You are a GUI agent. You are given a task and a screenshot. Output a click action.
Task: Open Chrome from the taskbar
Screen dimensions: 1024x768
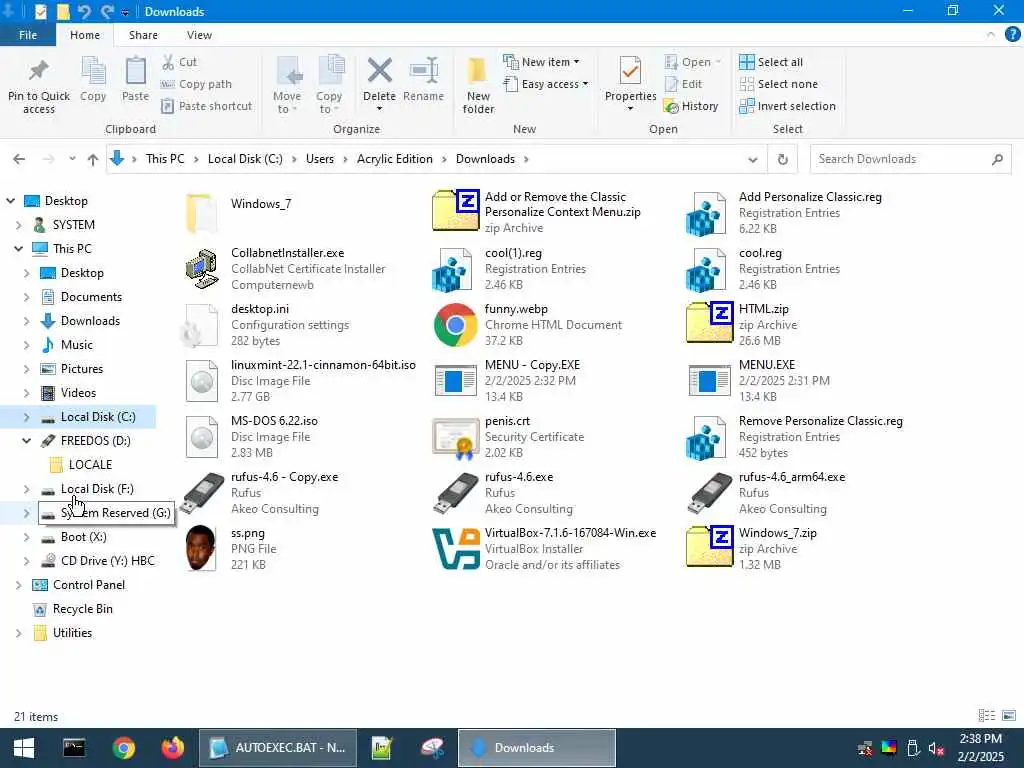[x=123, y=748]
